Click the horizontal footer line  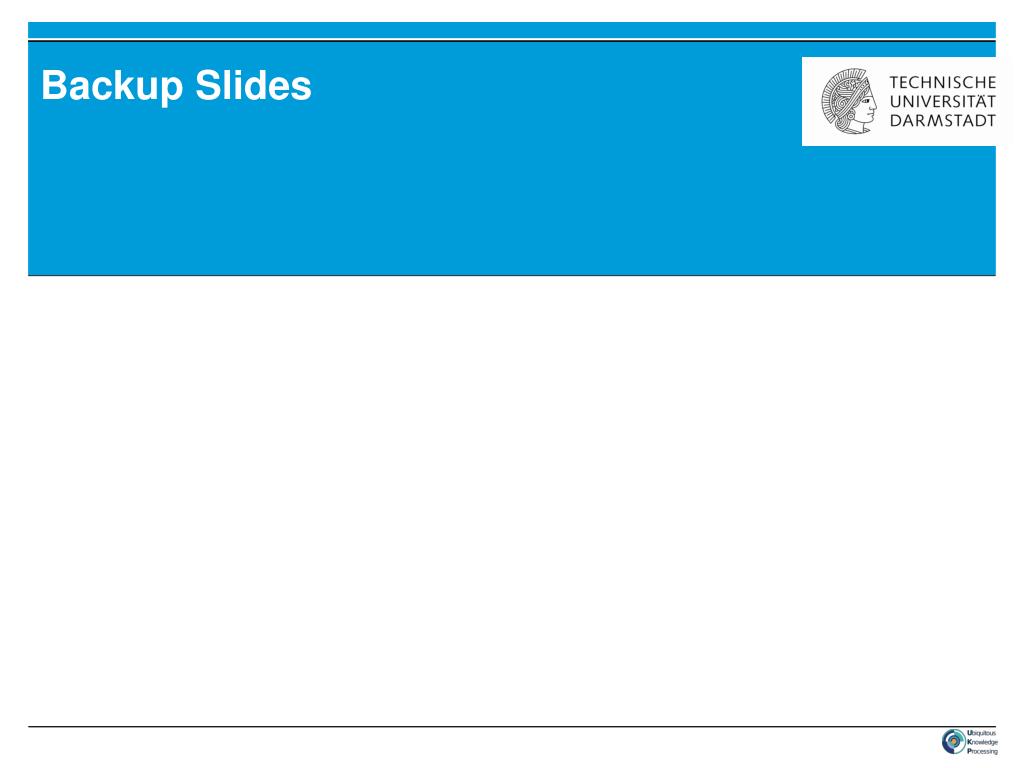coord(512,726)
